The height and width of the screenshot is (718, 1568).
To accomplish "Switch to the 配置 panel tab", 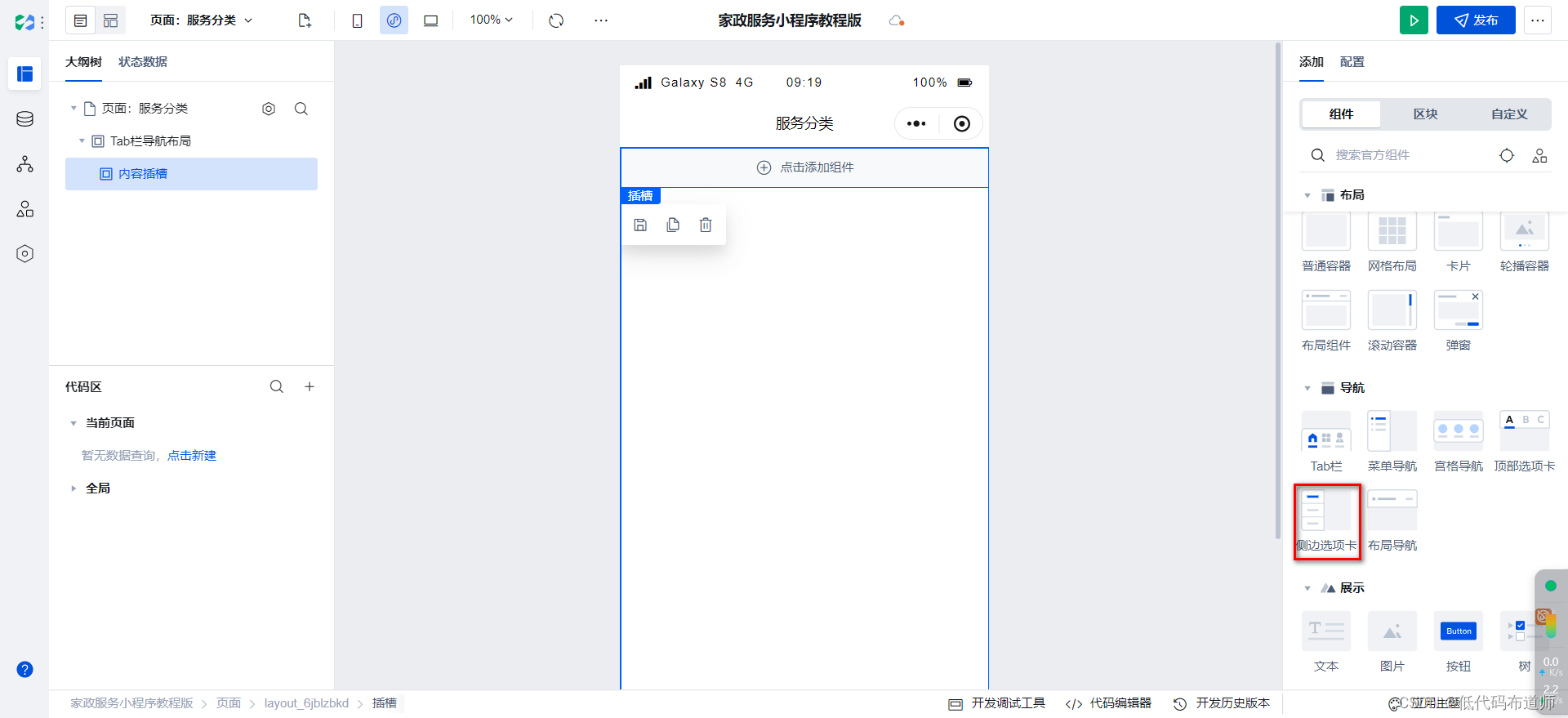I will coord(1352,62).
